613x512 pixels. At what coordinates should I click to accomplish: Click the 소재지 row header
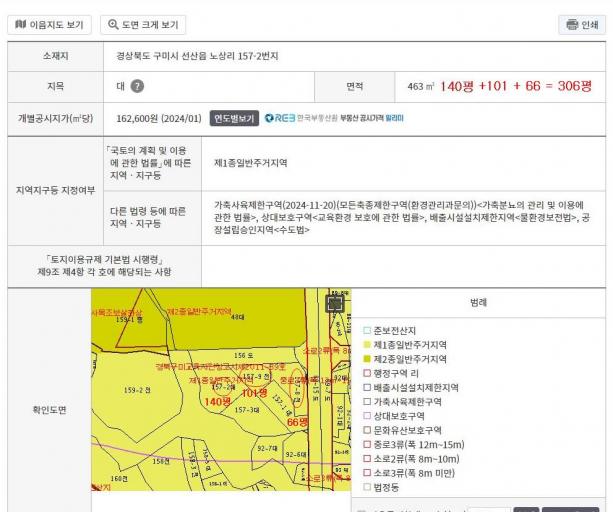point(56,56)
